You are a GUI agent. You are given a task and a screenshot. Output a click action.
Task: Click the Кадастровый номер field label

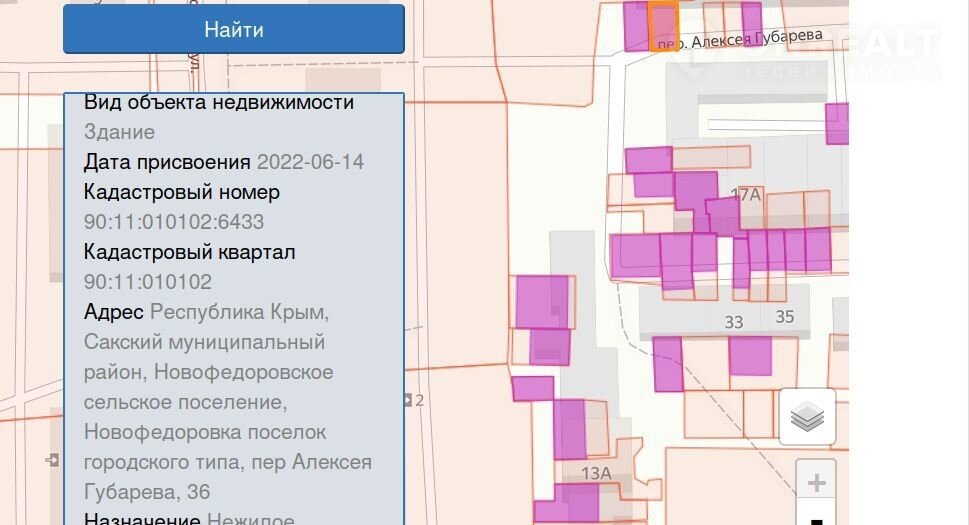181,192
